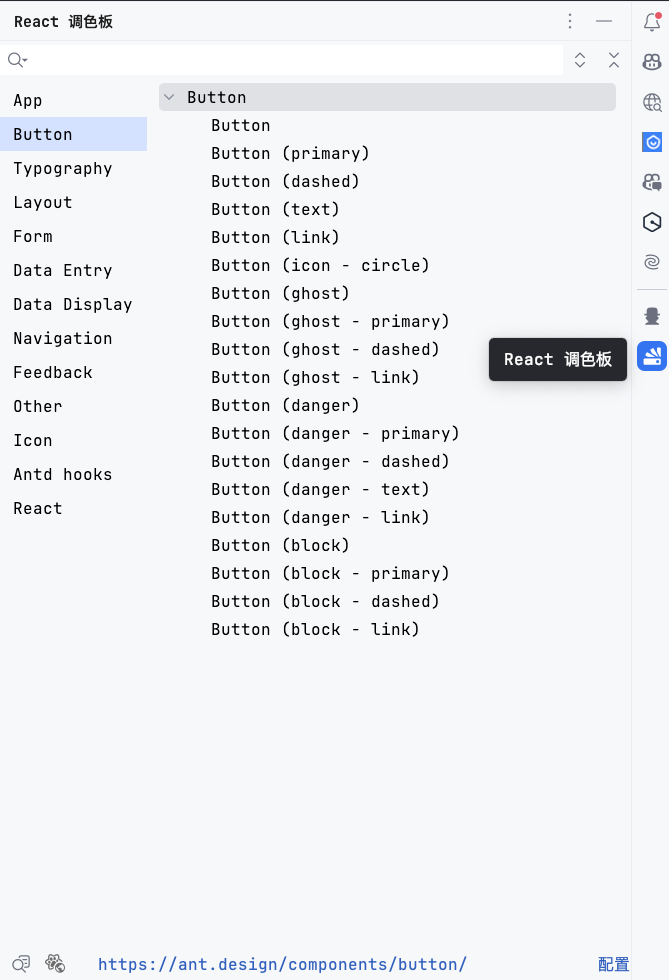669x980 pixels.
Task: Click the collapse-all control beside the search bar
Action: coord(613,60)
